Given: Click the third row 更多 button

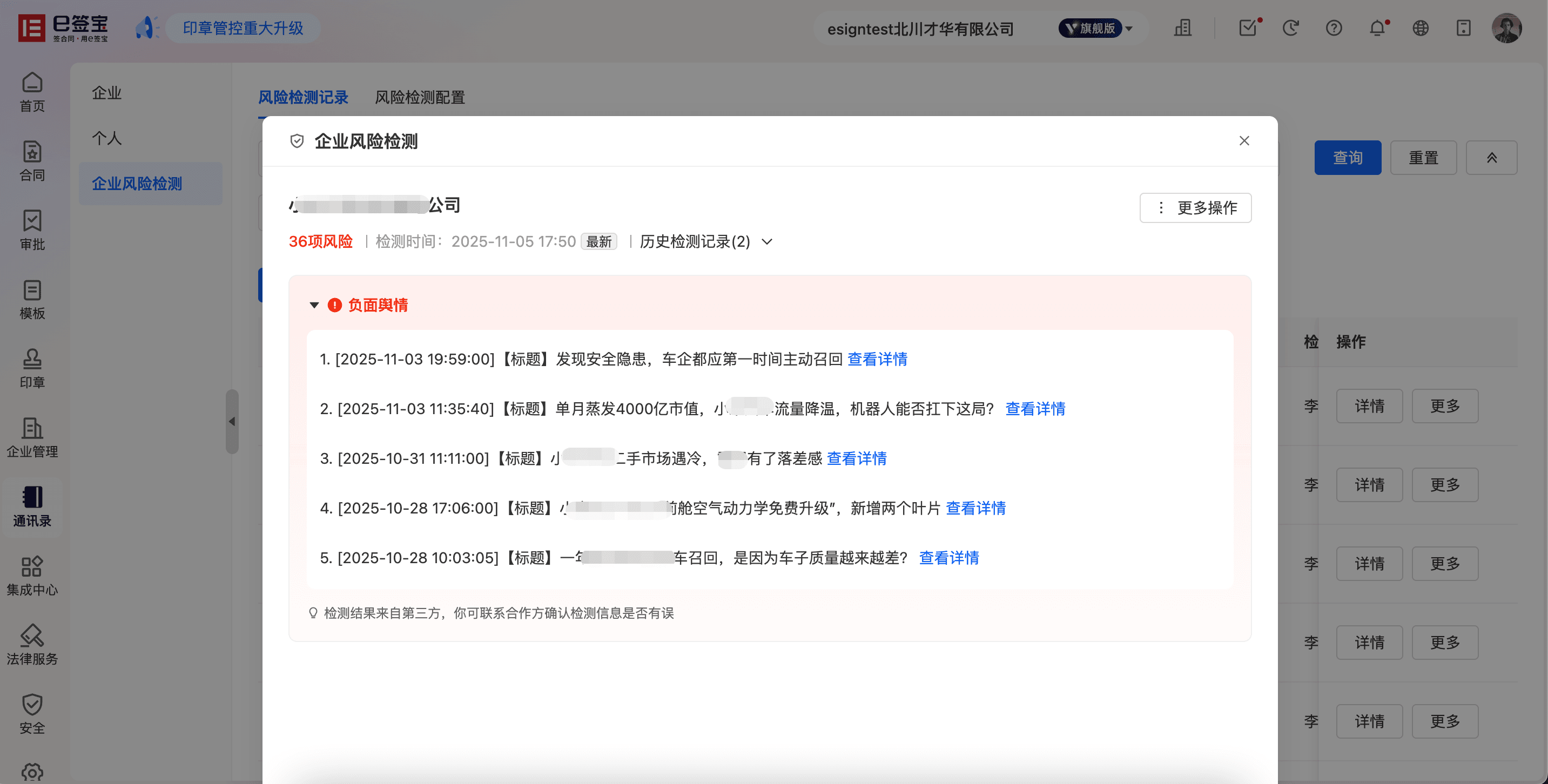Looking at the screenshot, I should click(1445, 564).
